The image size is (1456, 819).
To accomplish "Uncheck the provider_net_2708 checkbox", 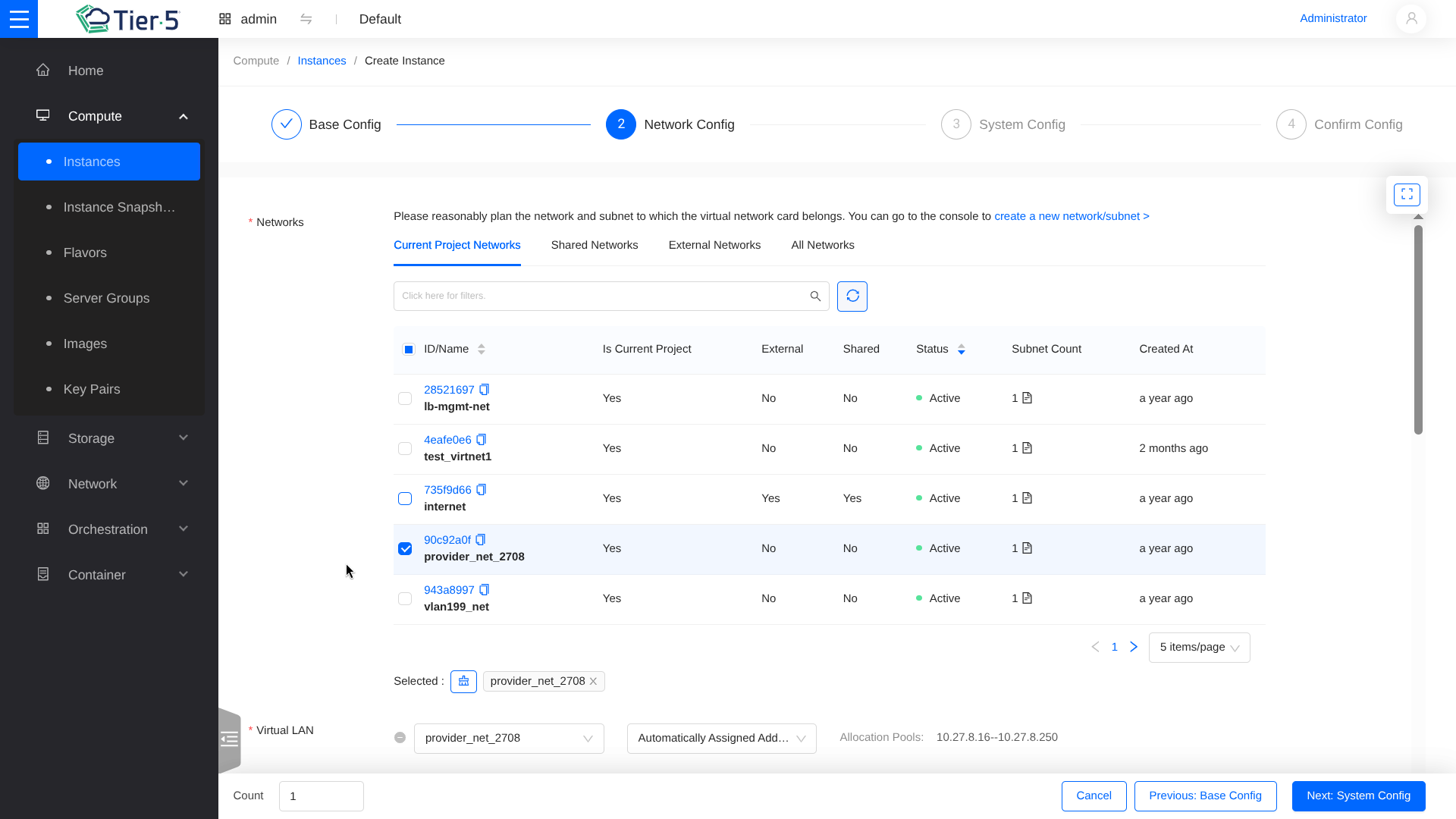I will (x=405, y=549).
